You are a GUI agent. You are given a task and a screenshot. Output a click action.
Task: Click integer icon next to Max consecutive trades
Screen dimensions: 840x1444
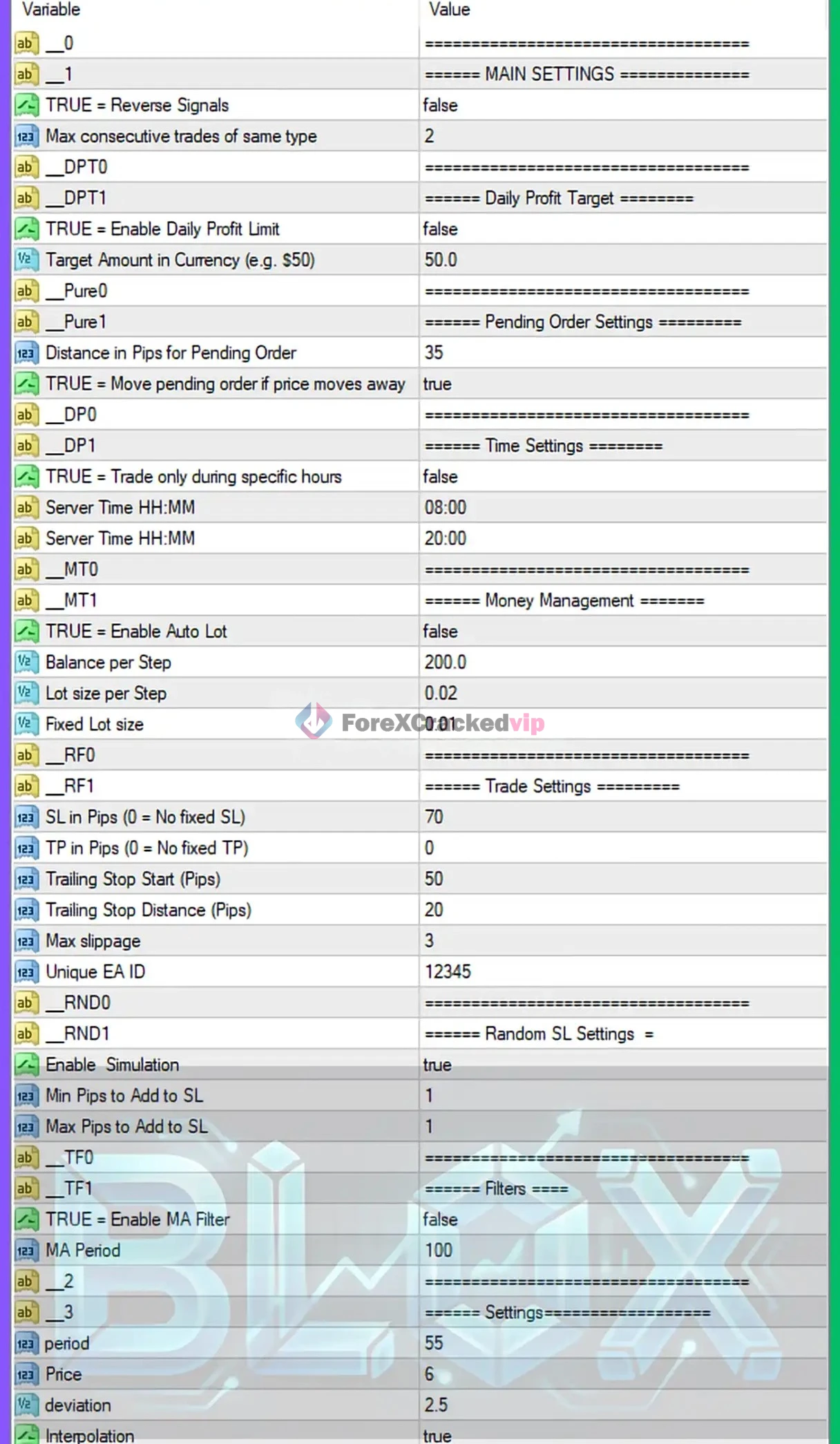[x=26, y=136]
